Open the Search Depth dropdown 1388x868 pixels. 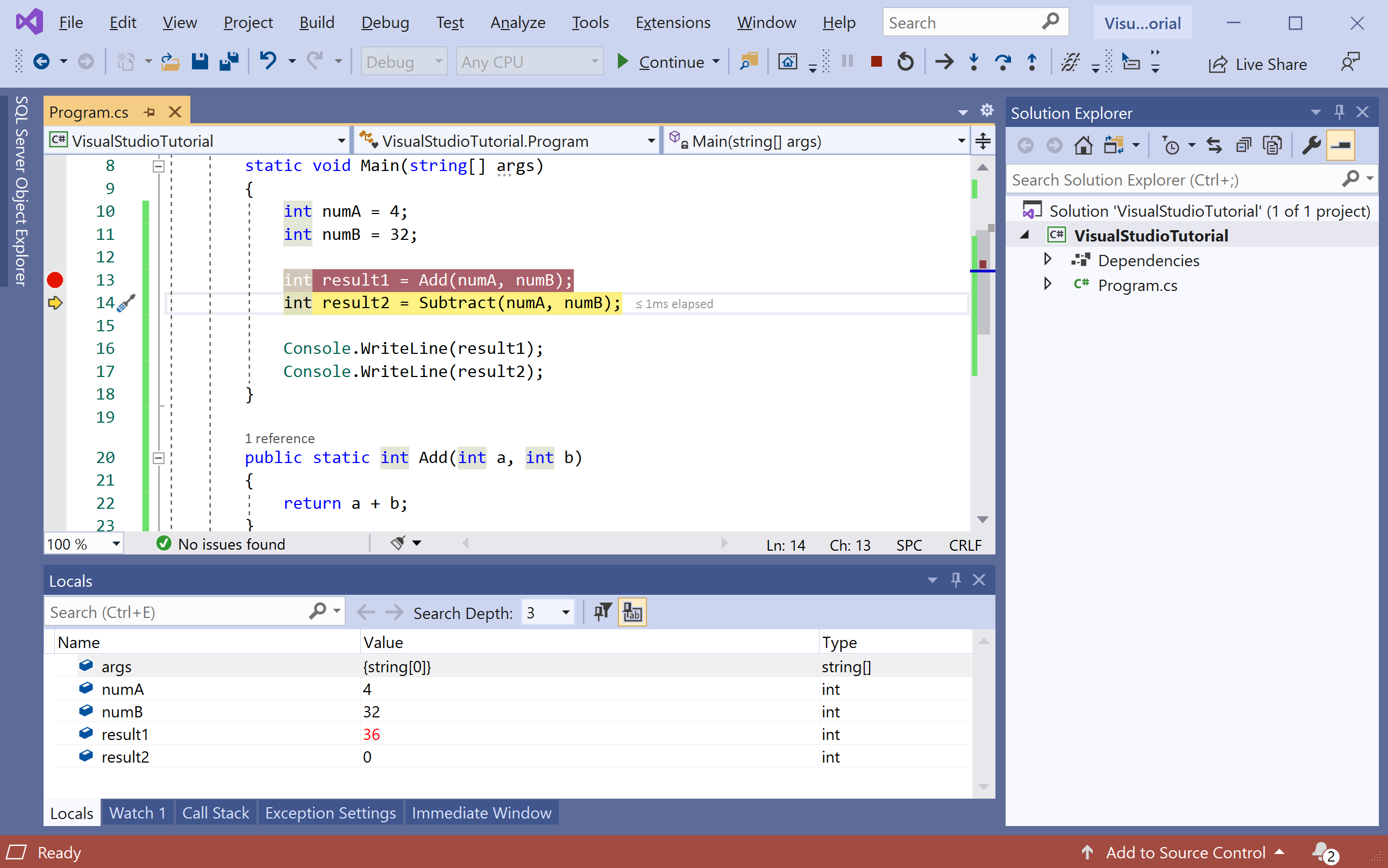point(565,613)
